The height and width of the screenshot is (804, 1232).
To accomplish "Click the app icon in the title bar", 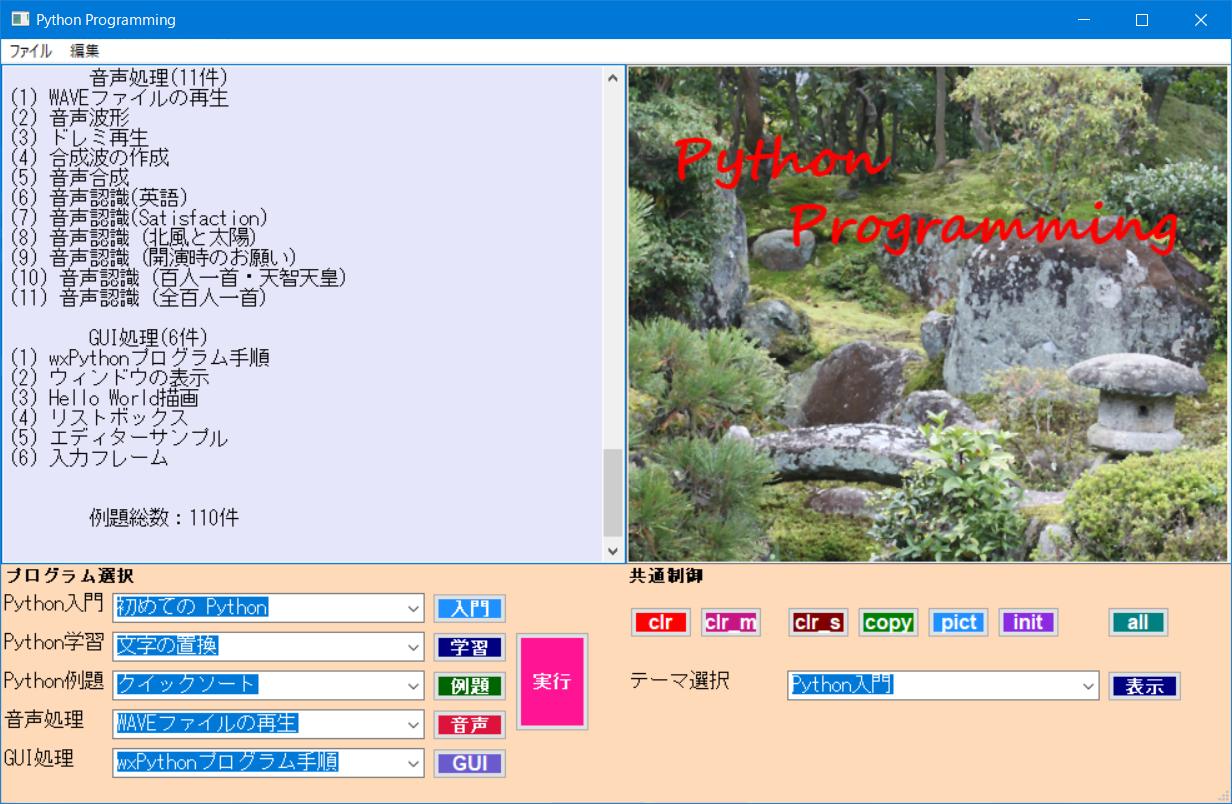I will [20, 20].
